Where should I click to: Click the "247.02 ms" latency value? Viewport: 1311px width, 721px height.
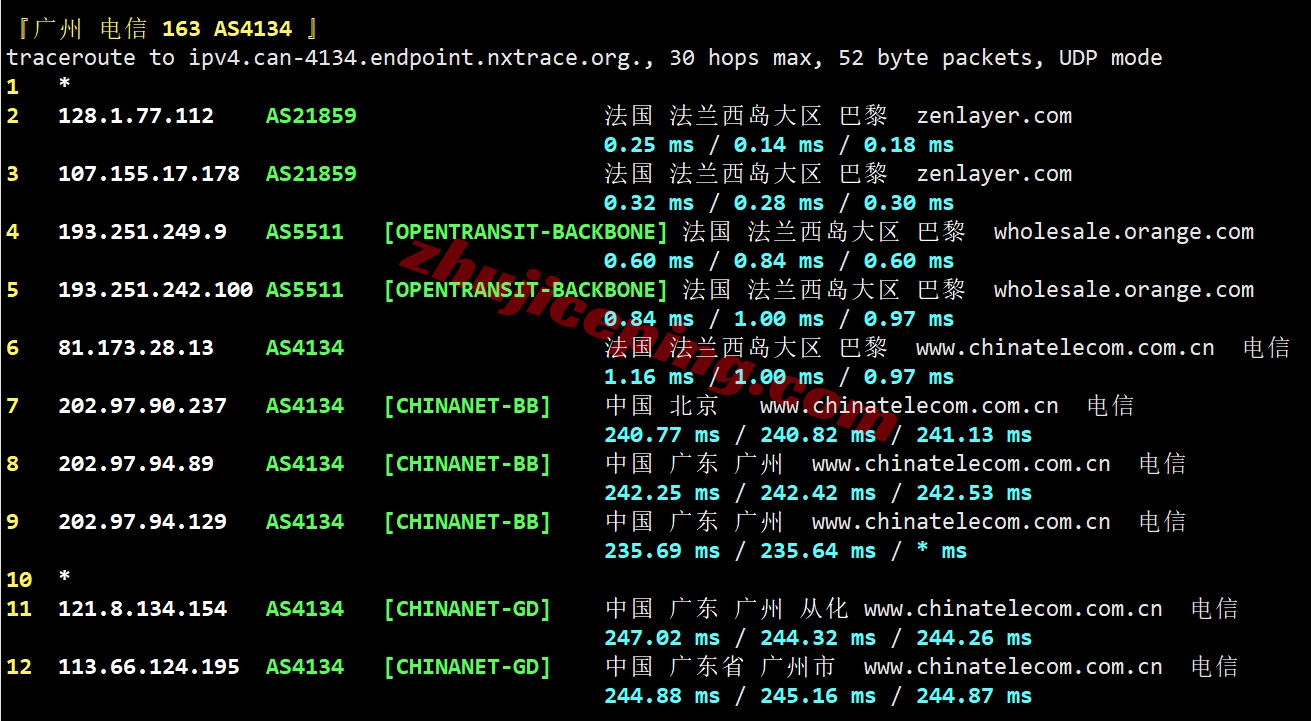pos(662,638)
